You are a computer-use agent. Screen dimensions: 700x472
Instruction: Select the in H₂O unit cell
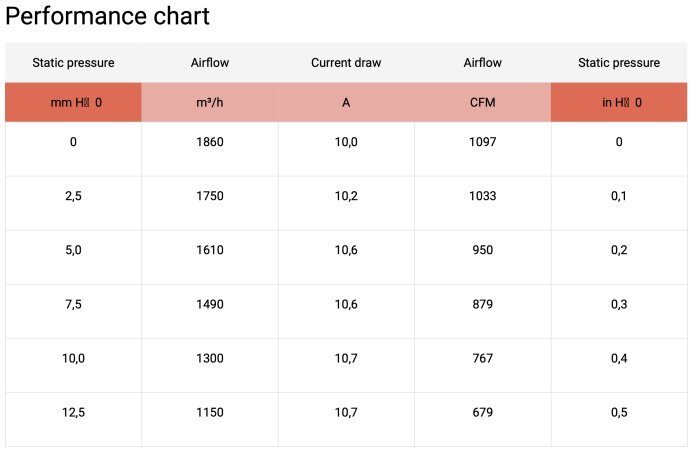click(619, 102)
